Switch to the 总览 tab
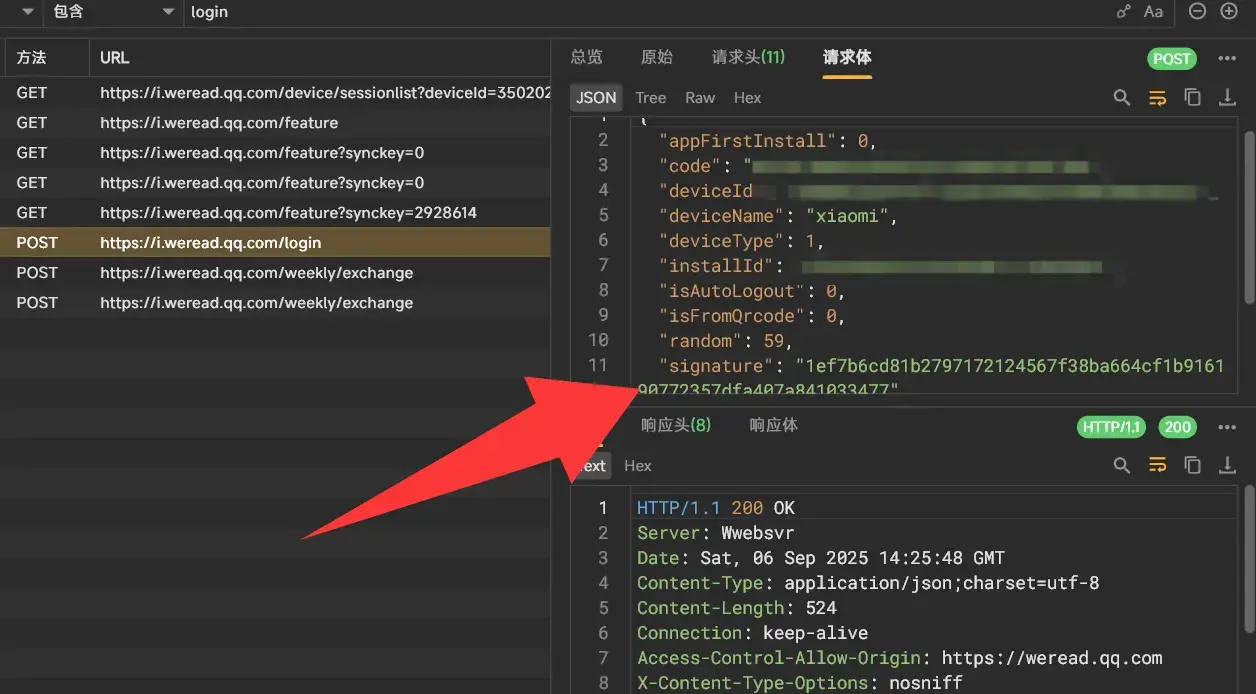 click(586, 57)
